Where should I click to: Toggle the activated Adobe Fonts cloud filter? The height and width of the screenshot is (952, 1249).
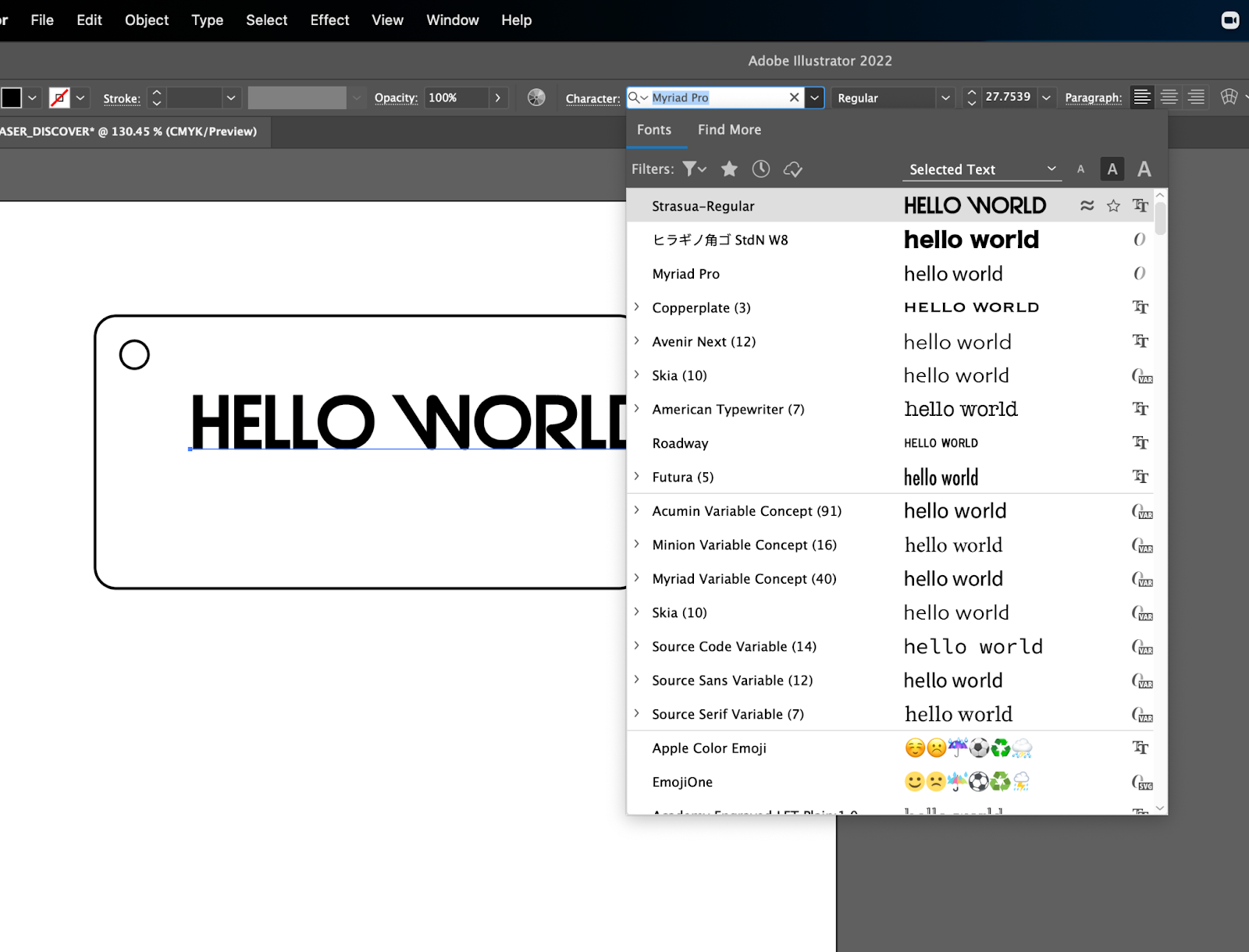click(793, 169)
